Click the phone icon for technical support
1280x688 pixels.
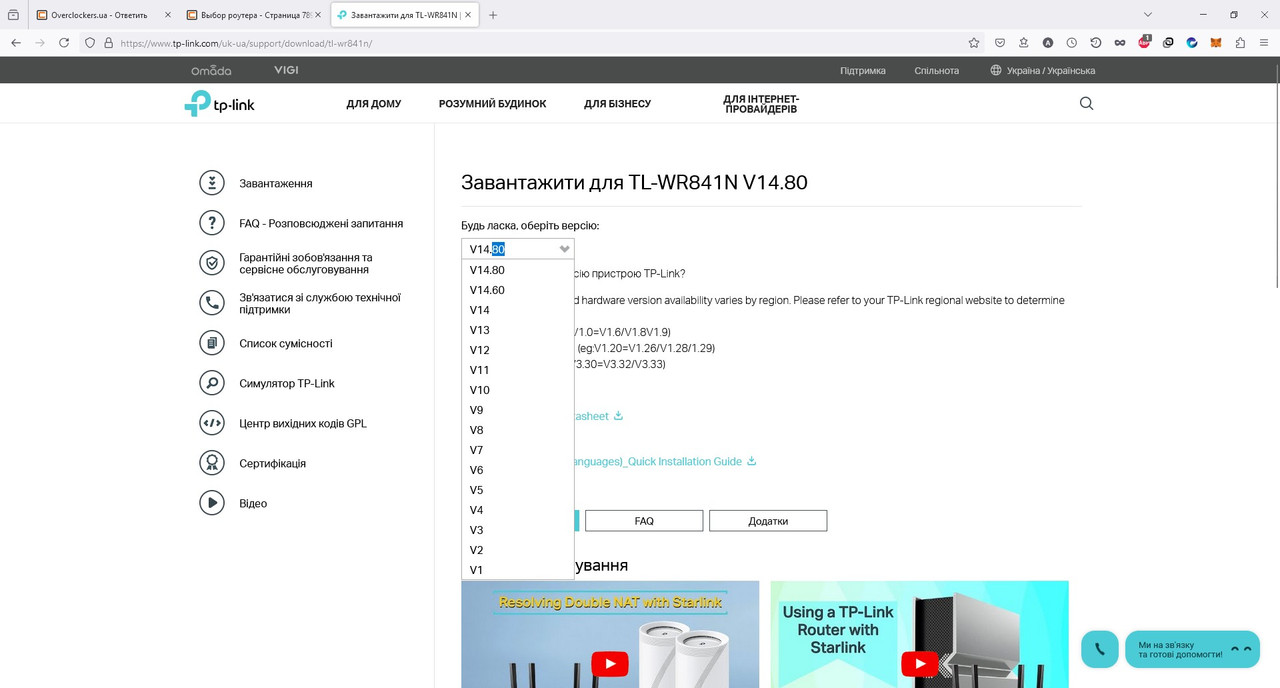pyautogui.click(x=212, y=303)
